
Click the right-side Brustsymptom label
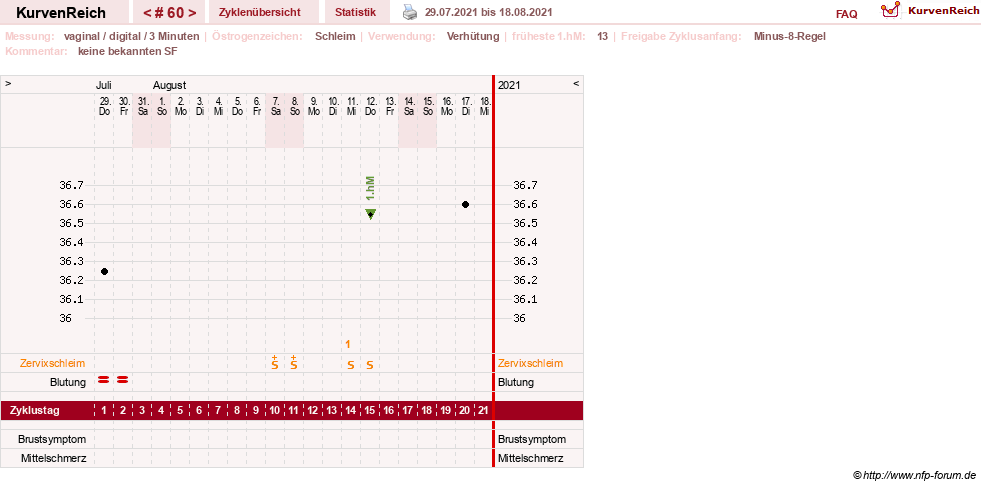(x=532, y=439)
